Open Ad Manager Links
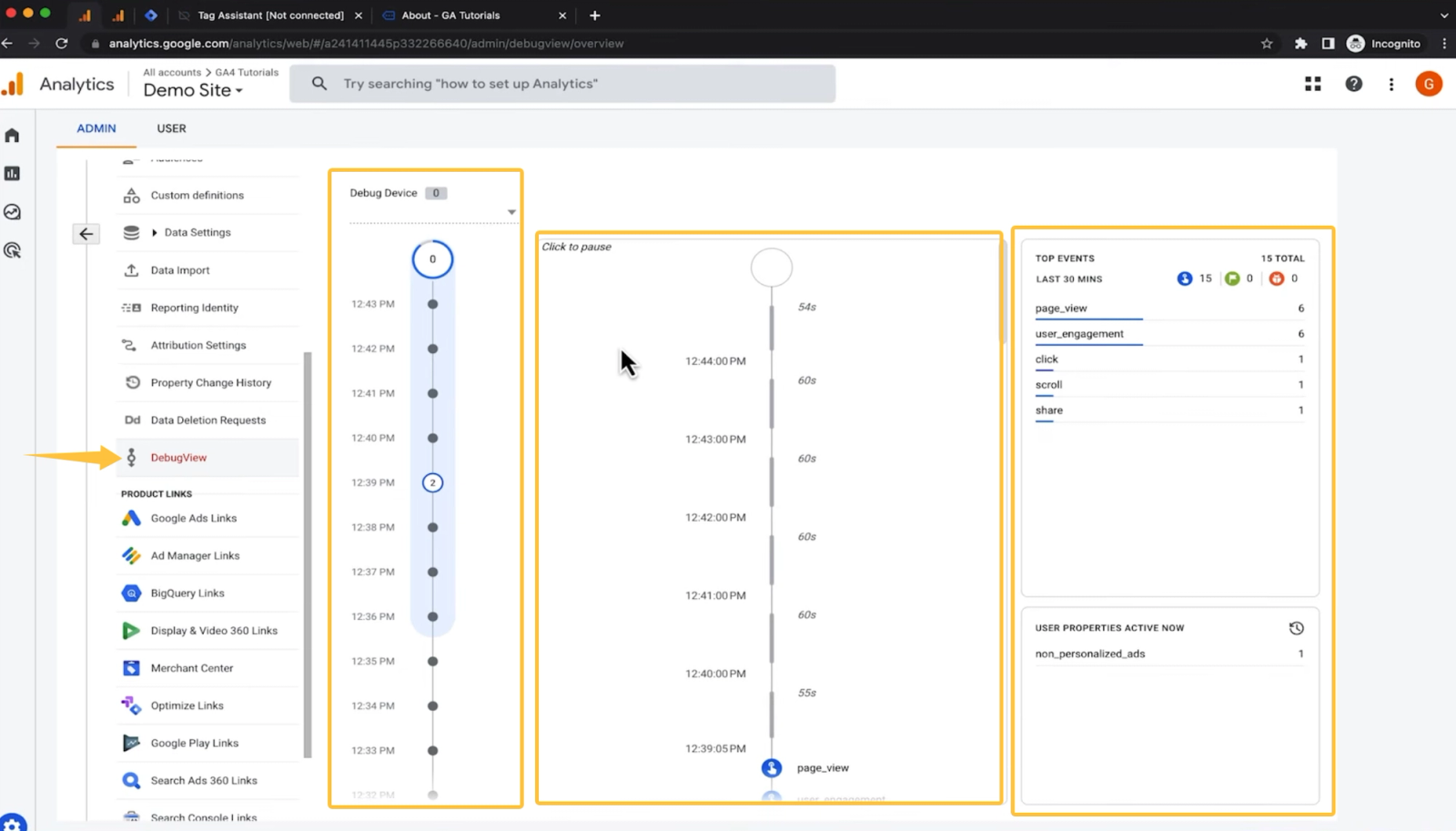1456x831 pixels. (x=195, y=555)
